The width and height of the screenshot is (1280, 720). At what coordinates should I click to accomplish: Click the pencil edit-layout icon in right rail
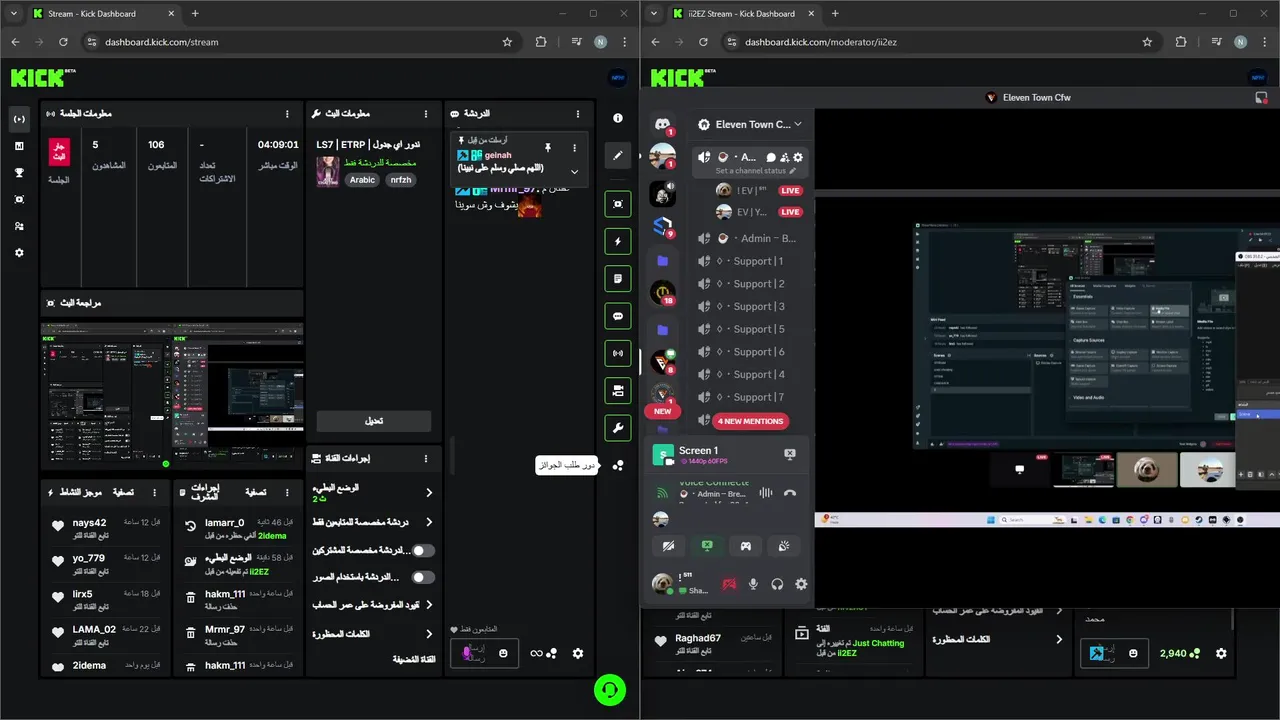(618, 155)
